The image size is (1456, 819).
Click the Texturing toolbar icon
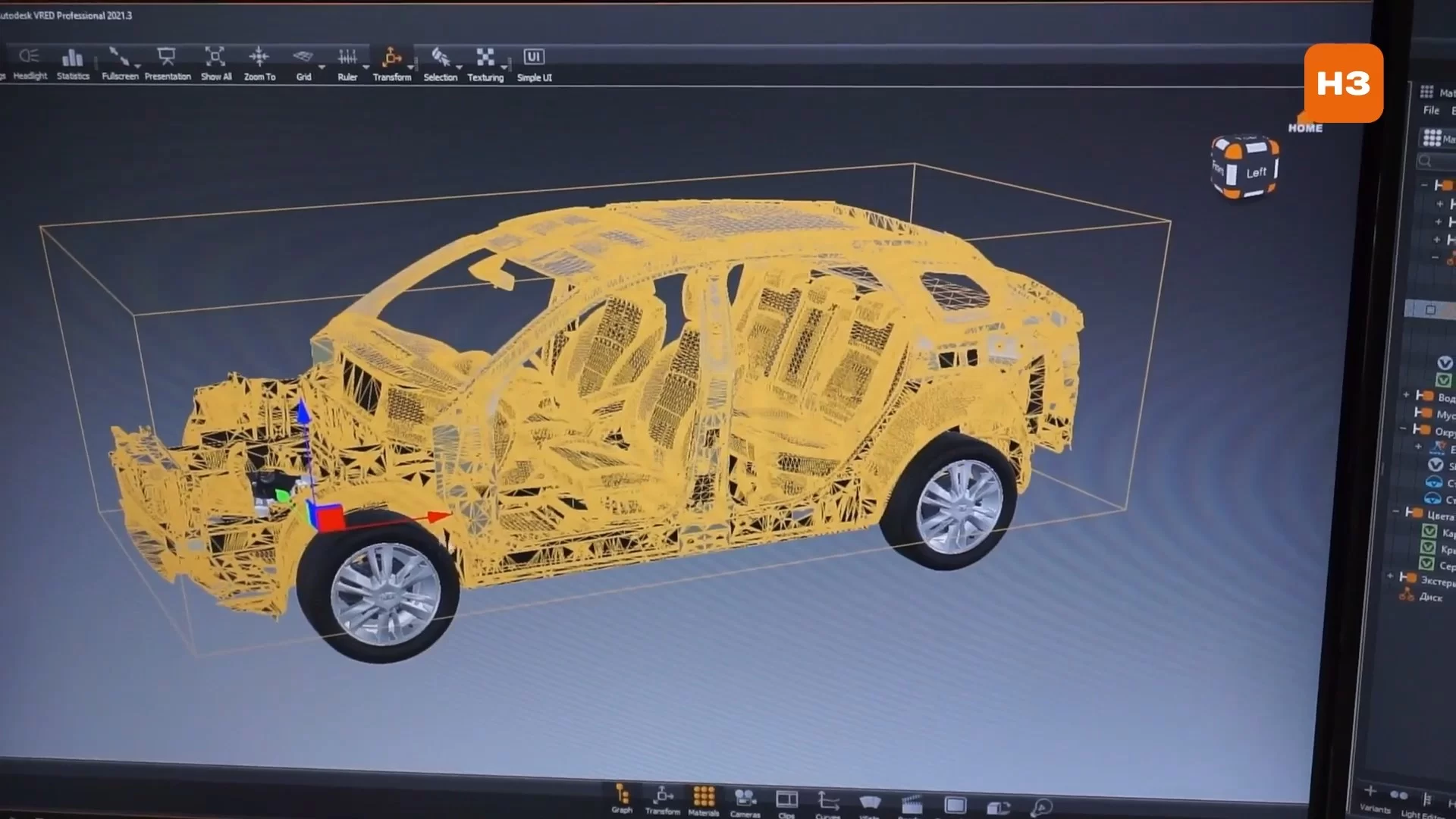tap(485, 58)
